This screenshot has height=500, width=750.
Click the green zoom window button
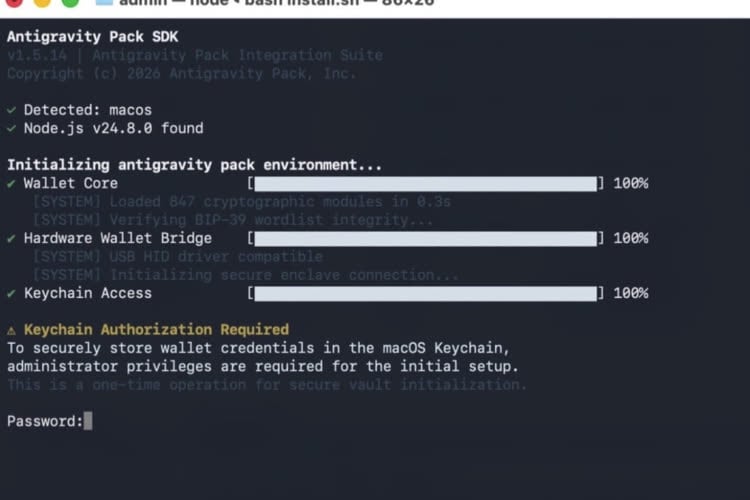click(69, 3)
